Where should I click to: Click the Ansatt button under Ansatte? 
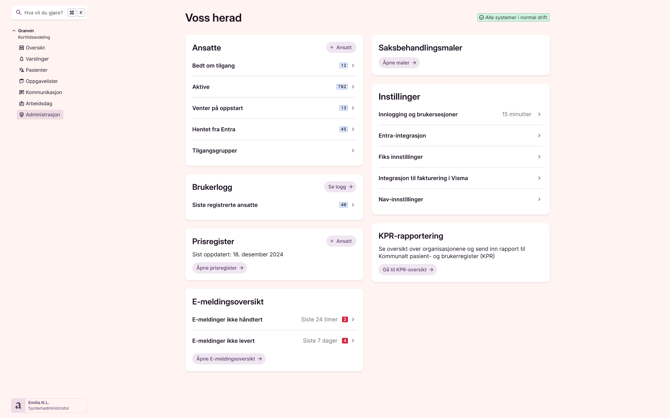(x=341, y=47)
